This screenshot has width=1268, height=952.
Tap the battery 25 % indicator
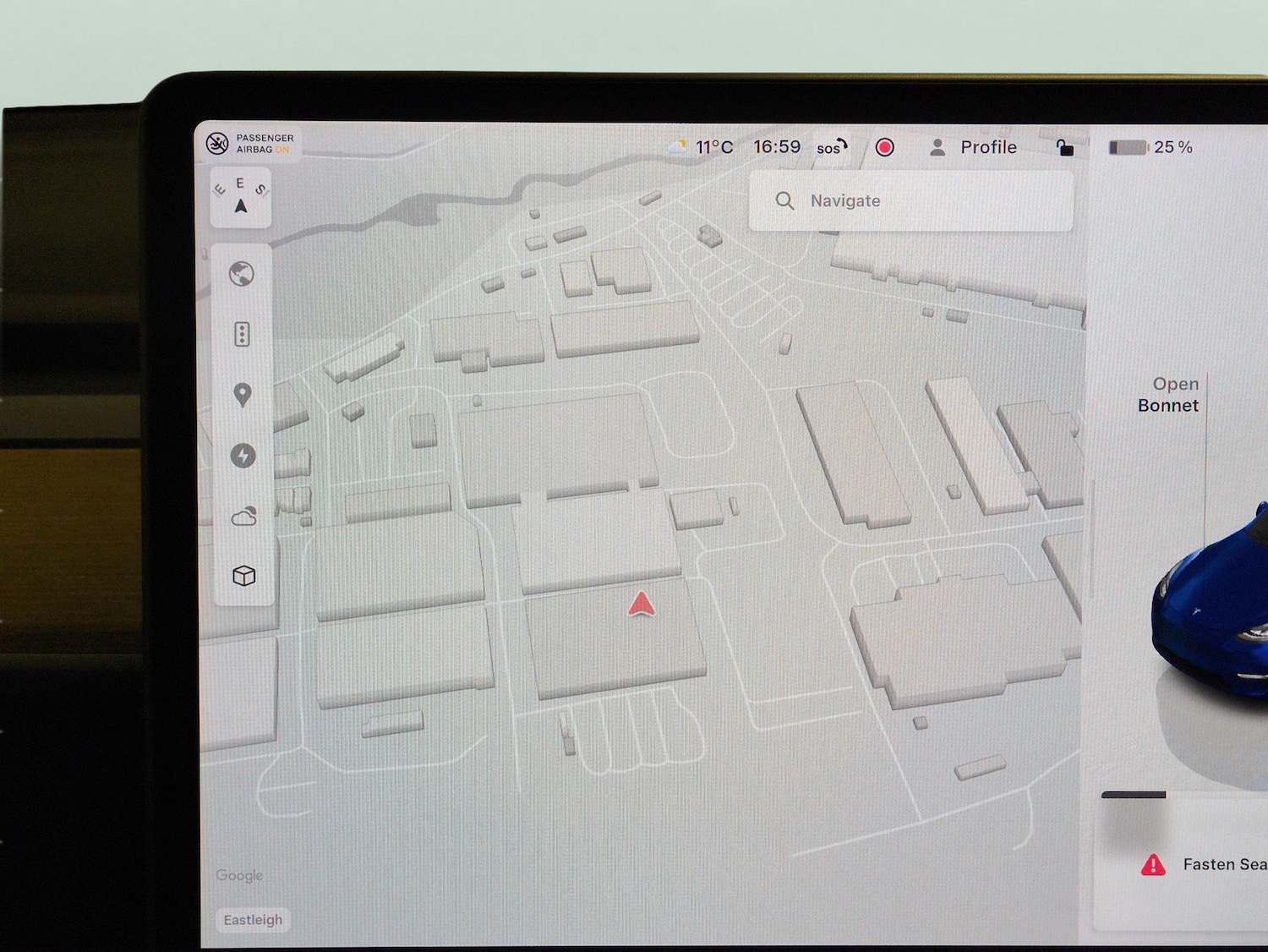[x=1150, y=148]
